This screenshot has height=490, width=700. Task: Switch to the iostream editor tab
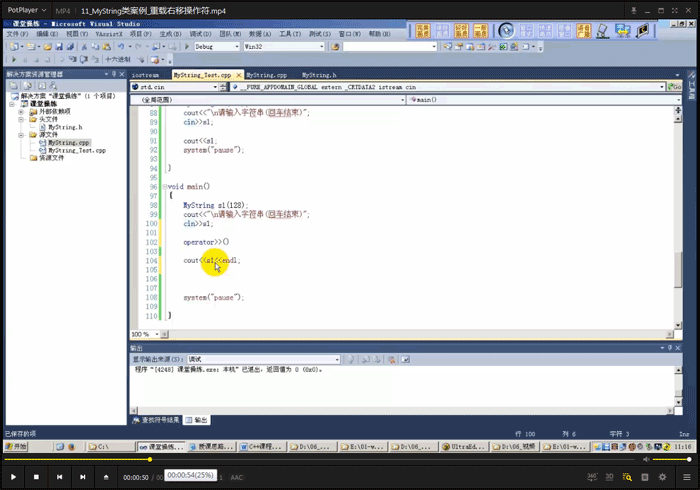pos(146,75)
